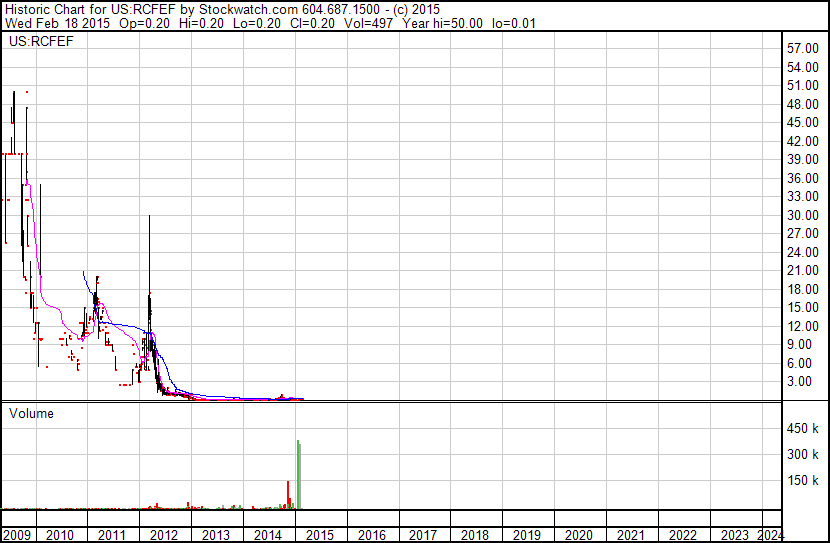This screenshot has height=543, width=830.
Task: Click the Wed Feb 18 2015 date text
Action: tap(57, 23)
